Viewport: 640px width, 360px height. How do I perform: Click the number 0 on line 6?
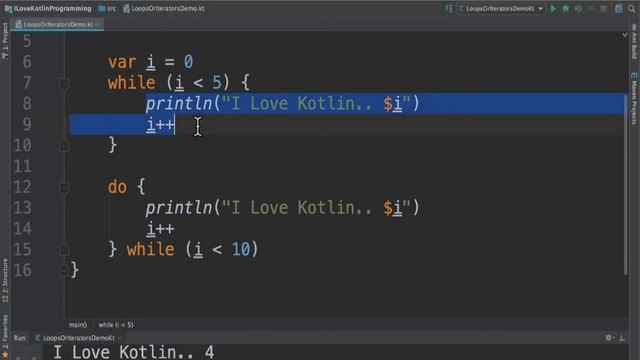click(x=188, y=62)
